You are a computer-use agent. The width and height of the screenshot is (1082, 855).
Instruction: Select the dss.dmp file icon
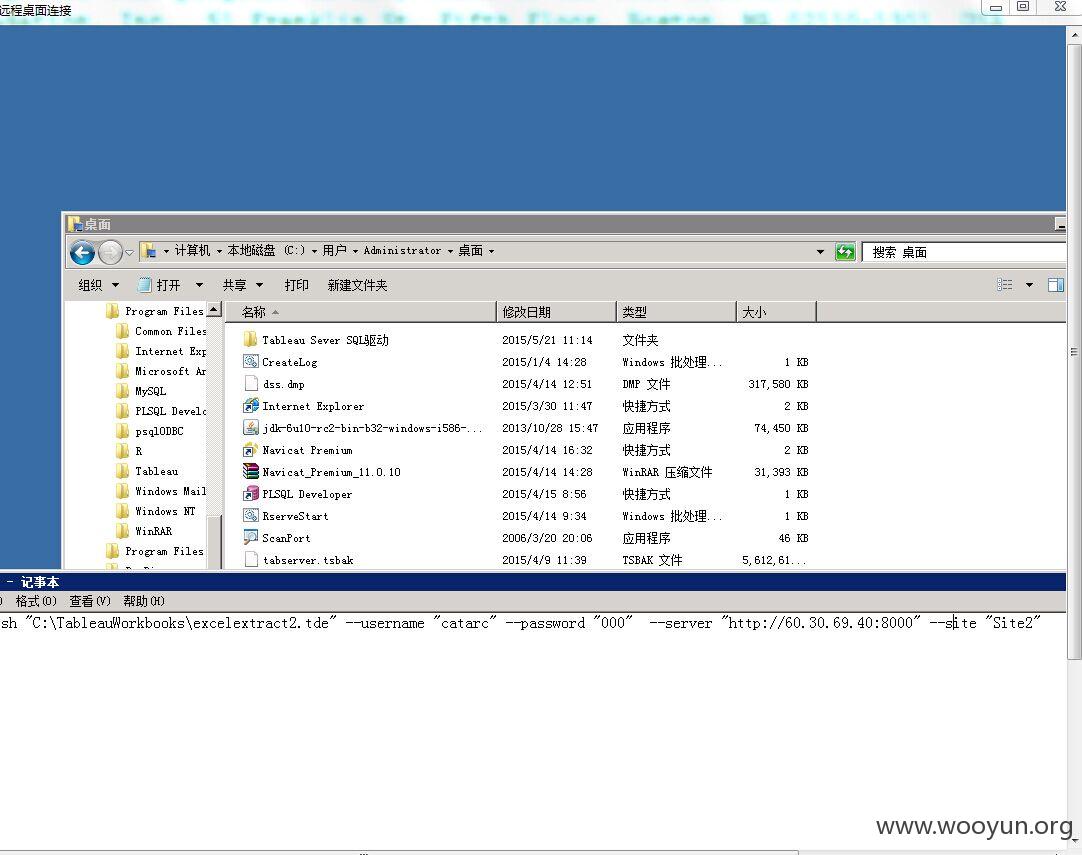click(251, 384)
